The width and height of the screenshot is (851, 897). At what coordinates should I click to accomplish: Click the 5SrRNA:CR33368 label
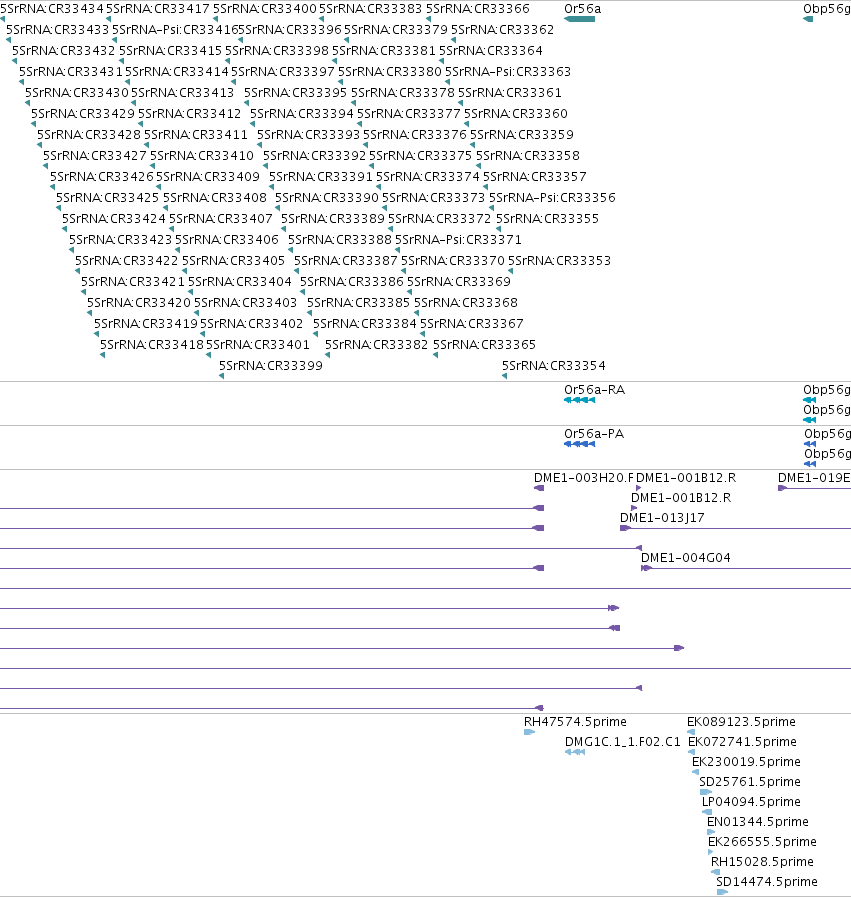[466, 303]
